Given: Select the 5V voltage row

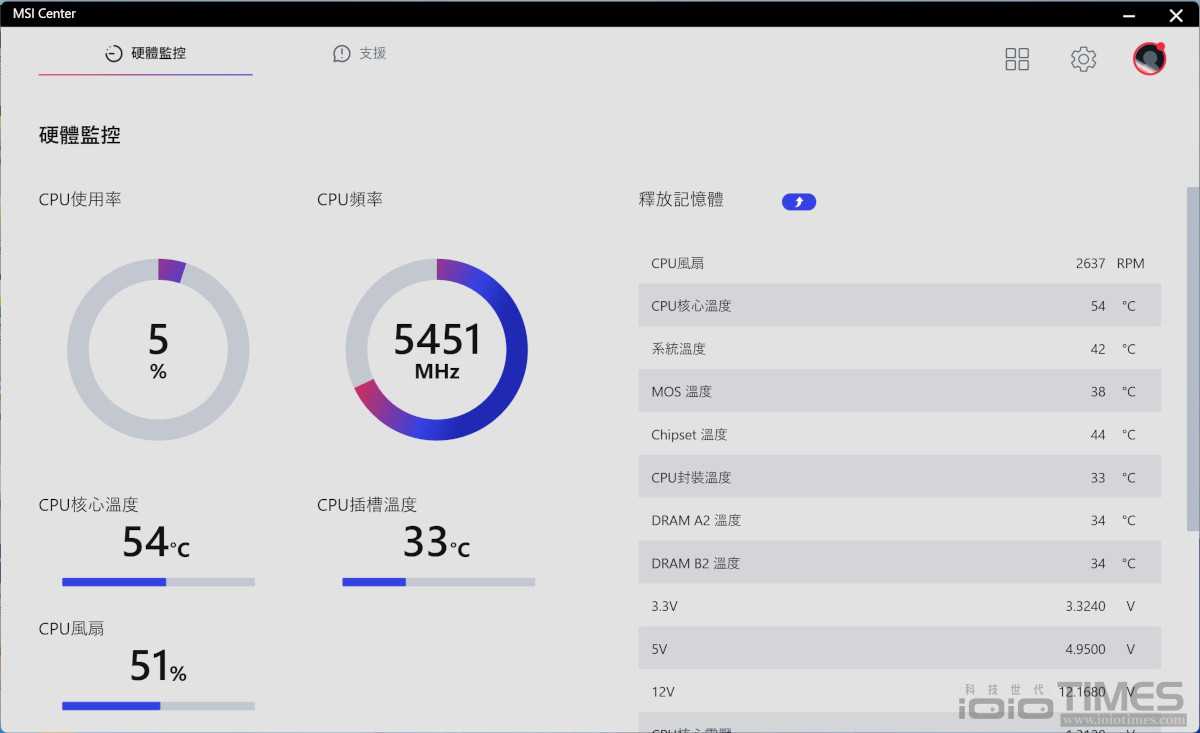Looking at the screenshot, I should coord(900,650).
